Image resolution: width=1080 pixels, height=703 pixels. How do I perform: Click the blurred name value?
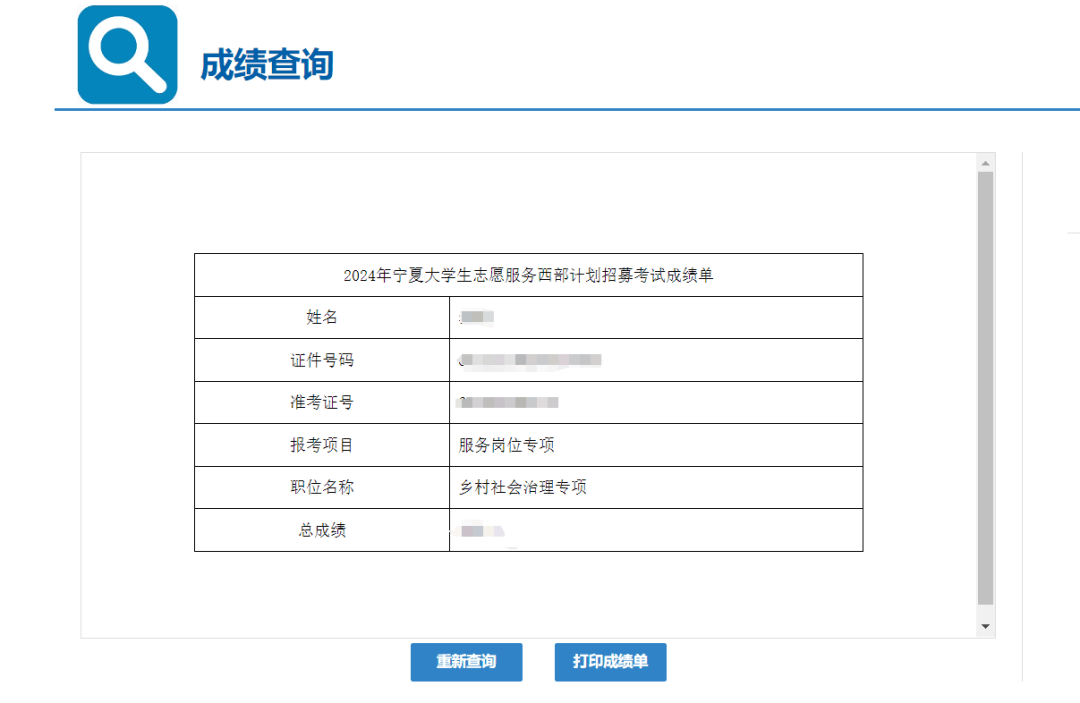[477, 317]
